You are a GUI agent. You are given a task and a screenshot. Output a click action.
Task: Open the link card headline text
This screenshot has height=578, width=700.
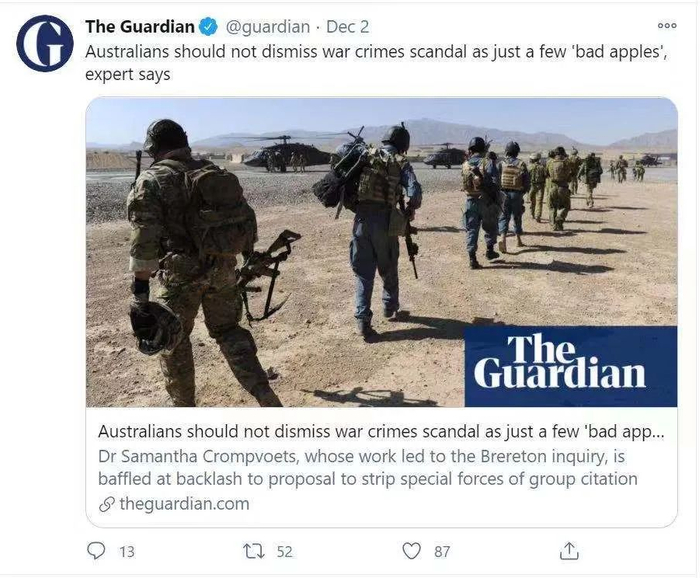click(x=381, y=432)
